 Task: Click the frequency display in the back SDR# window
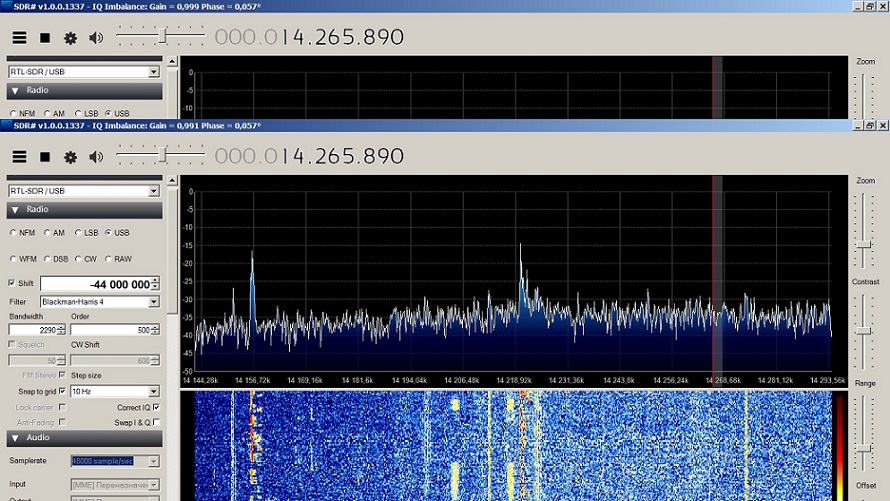(309, 37)
